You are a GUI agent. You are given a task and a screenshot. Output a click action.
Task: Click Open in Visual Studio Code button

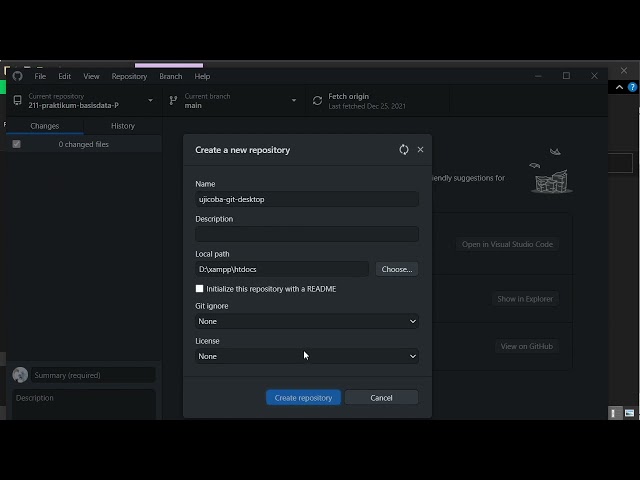[507, 244]
